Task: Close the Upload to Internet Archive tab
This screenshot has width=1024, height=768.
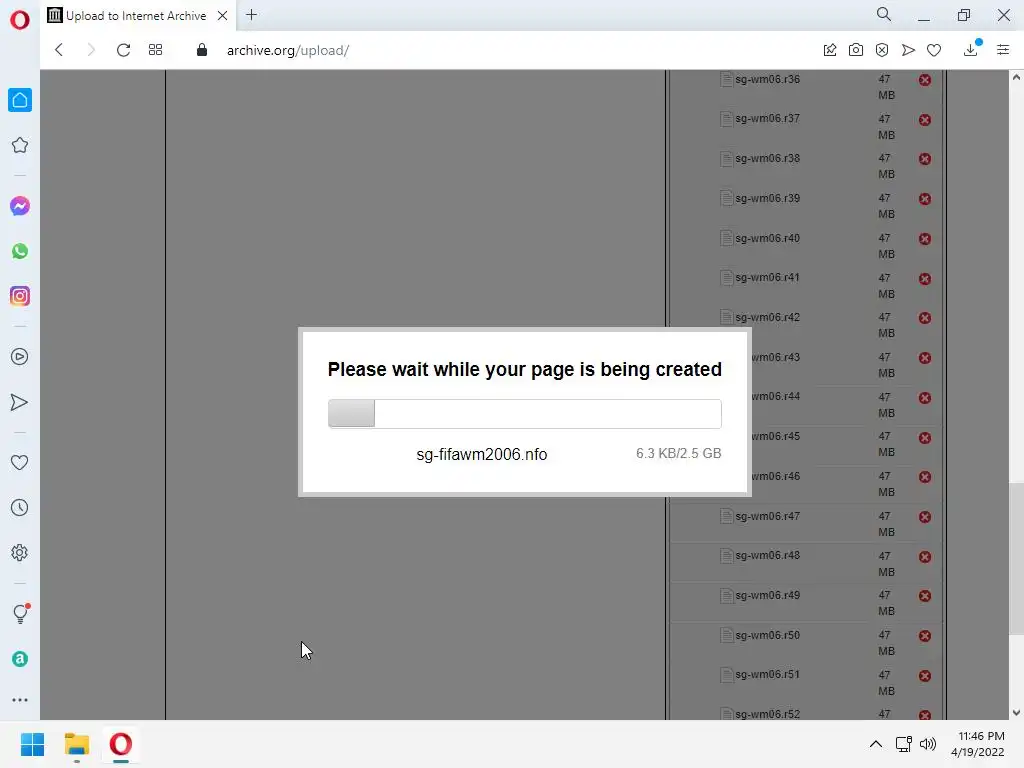Action: (x=222, y=16)
